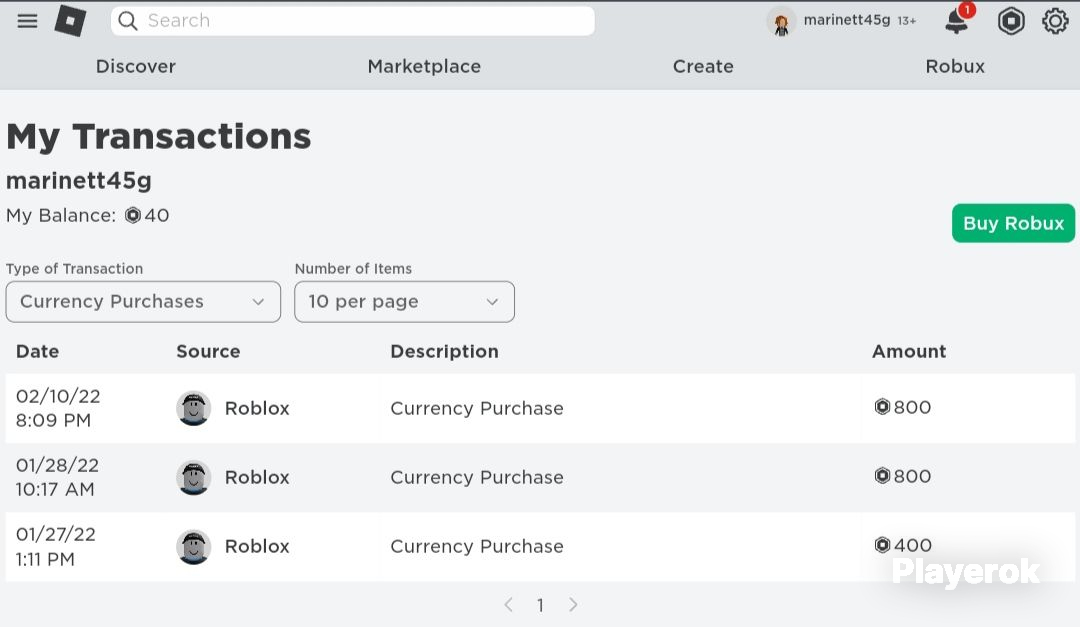Screen dimensions: 1080x627
Task: Expand the Number of Items dropdown
Action: [404, 302]
